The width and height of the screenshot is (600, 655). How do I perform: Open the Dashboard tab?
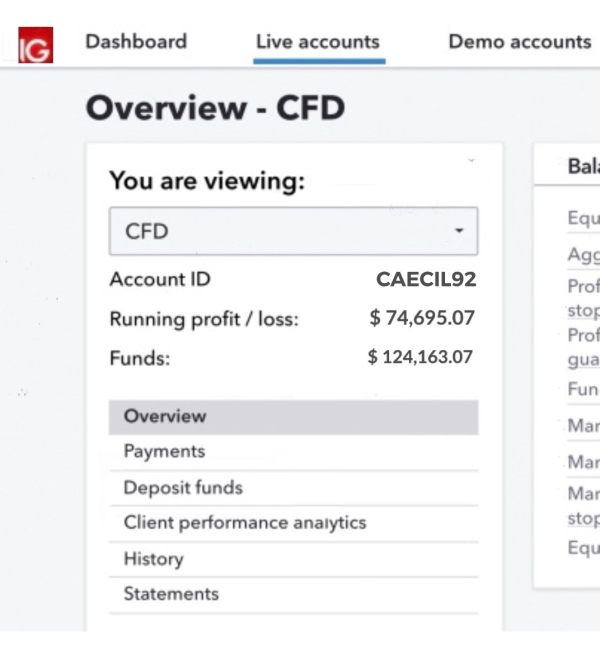136,42
